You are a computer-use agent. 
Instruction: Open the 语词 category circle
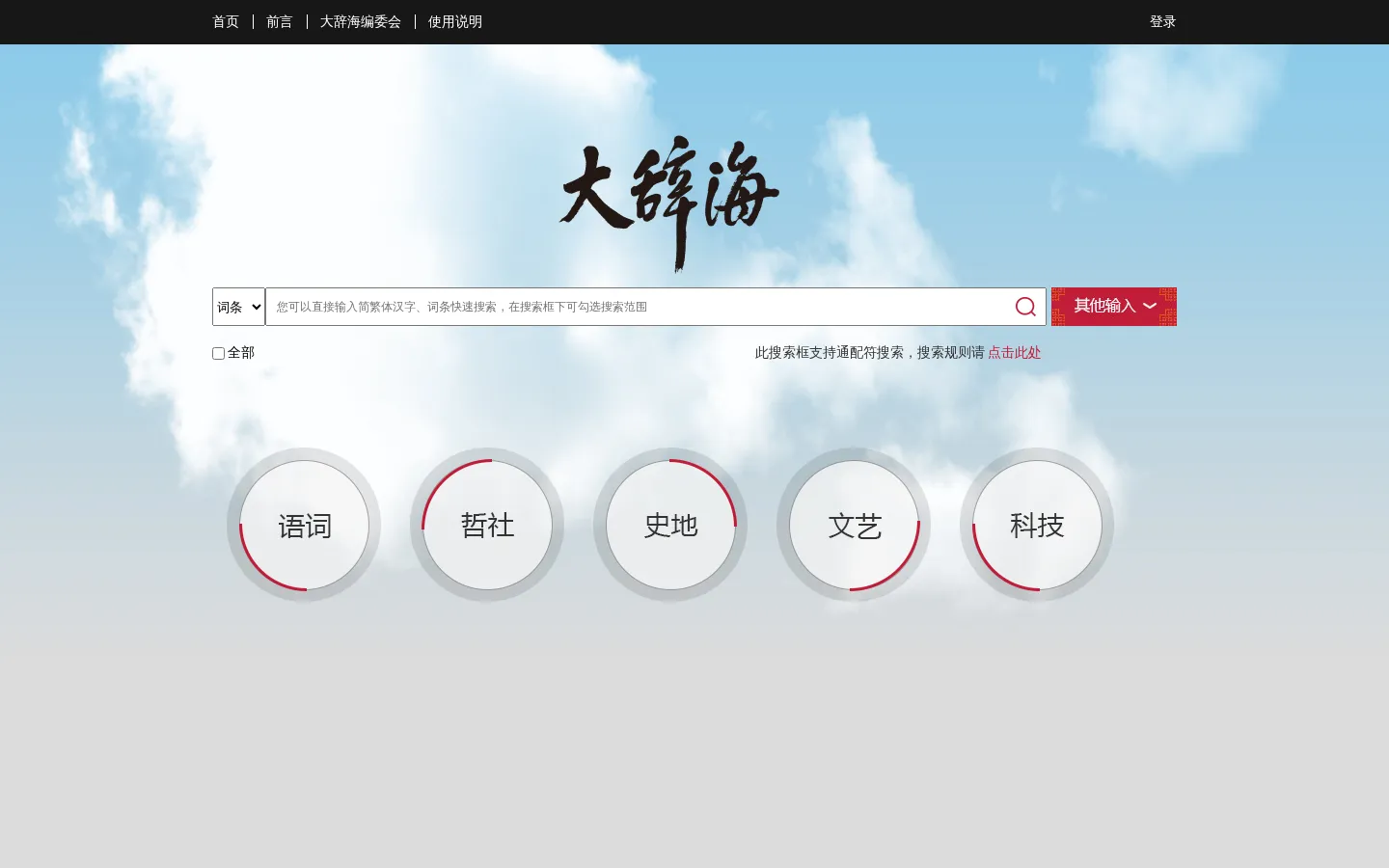click(304, 525)
